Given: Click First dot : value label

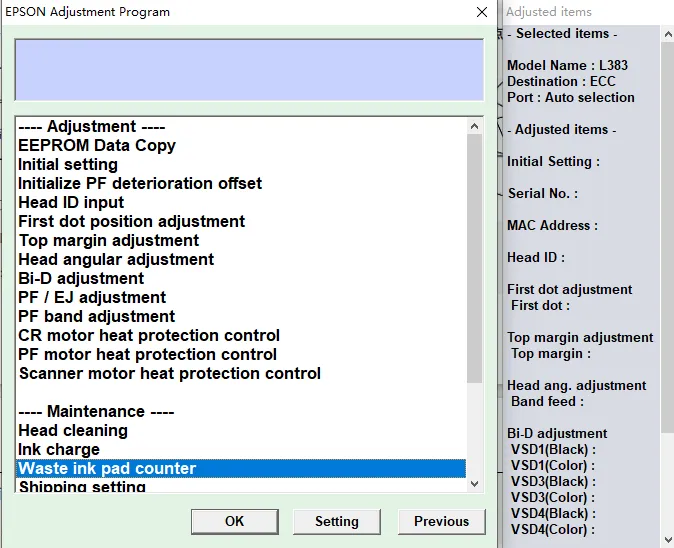Looking at the screenshot, I should point(540,306).
